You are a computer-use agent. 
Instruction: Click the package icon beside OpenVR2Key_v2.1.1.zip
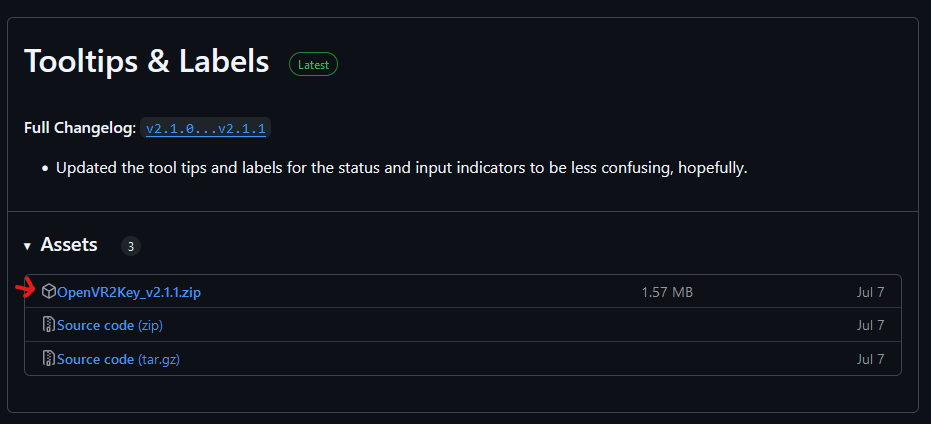(49, 292)
